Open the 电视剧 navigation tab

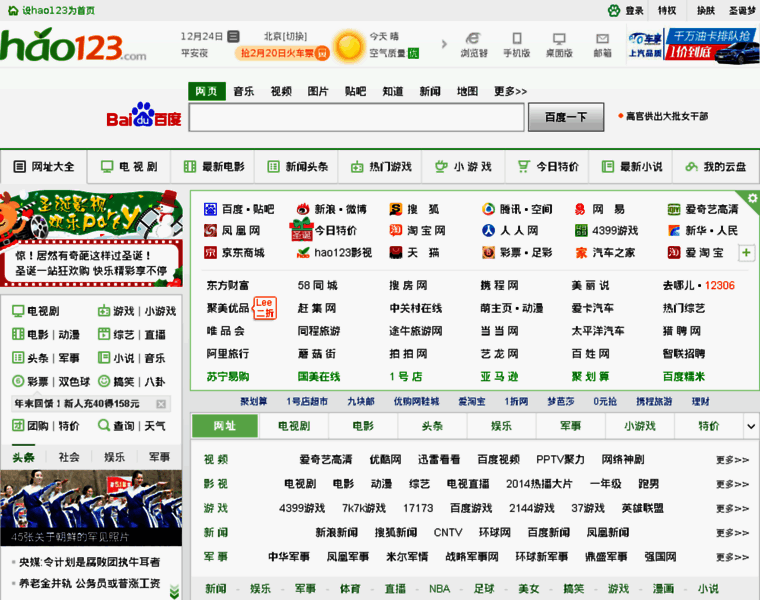(129, 167)
